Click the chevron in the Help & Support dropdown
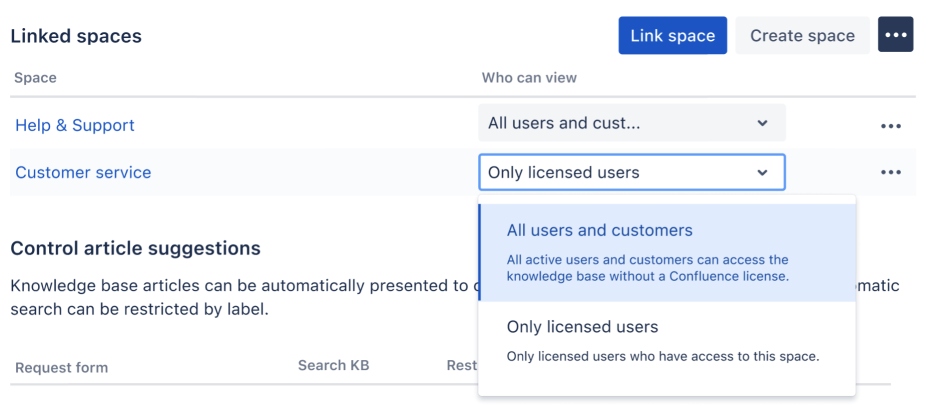This screenshot has width=928, height=416. pyautogui.click(x=762, y=124)
